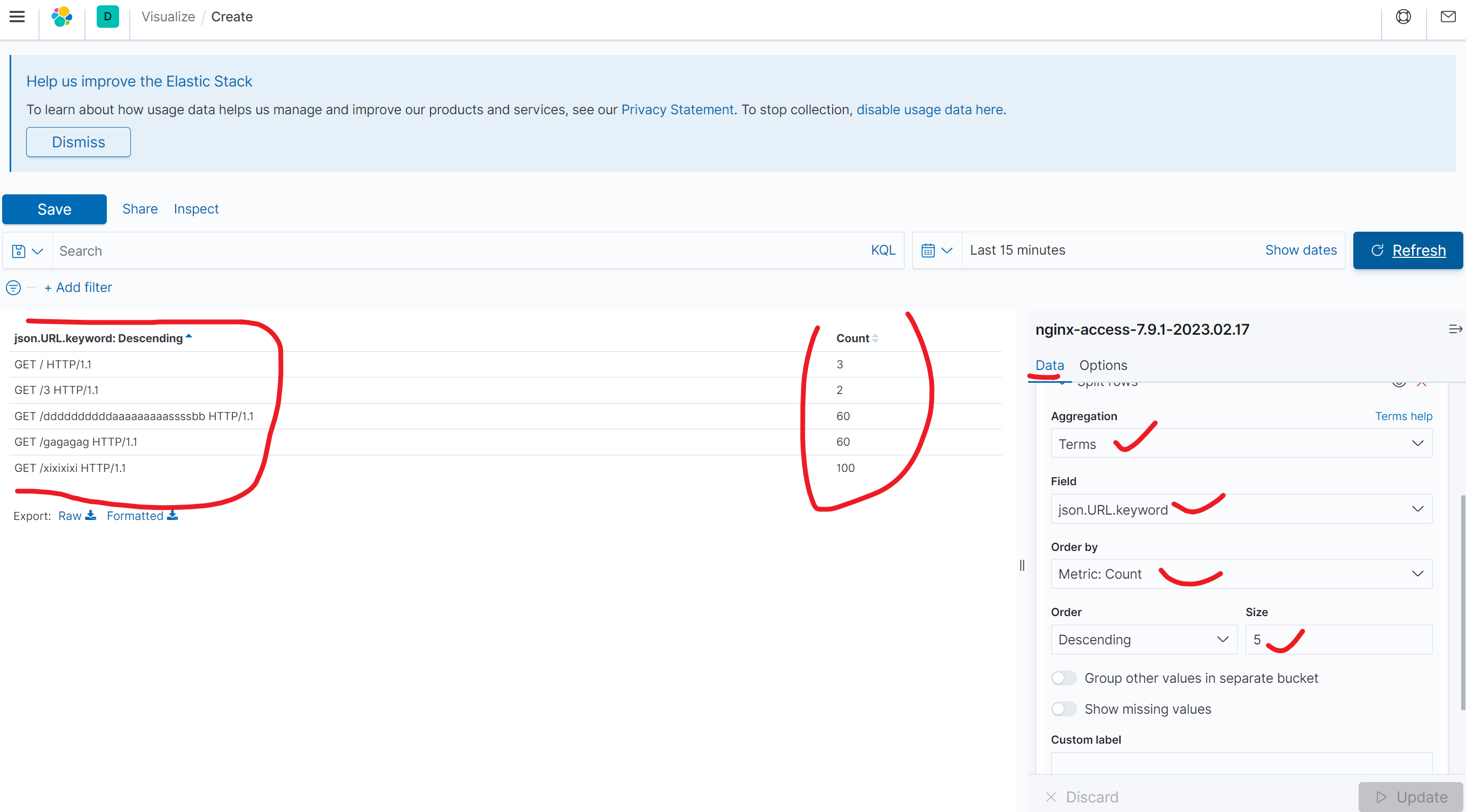Open the help lifesaver icon
This screenshot has width=1466, height=812.
coord(1403,17)
